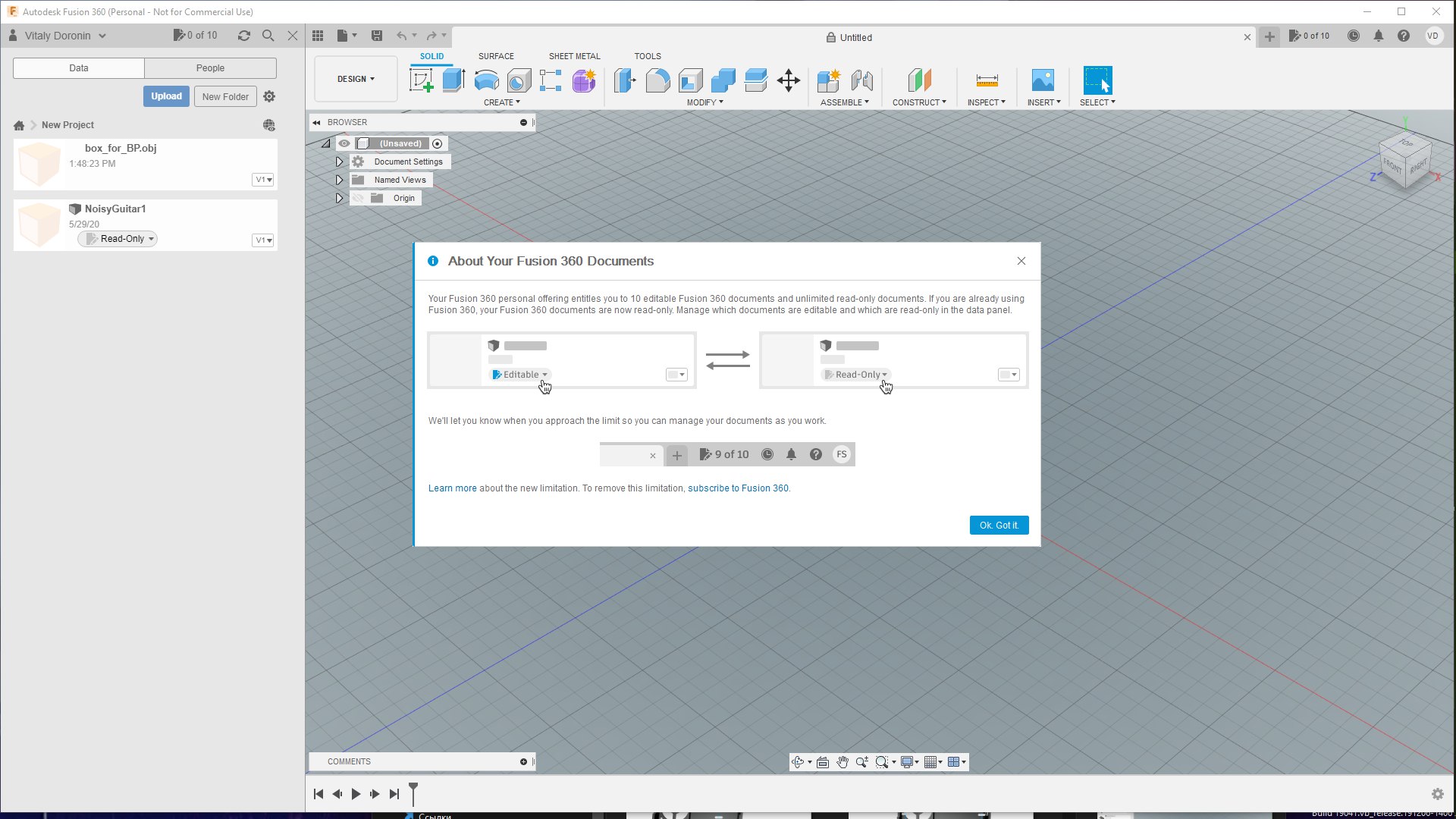1456x819 pixels.
Task: Search in the data panel
Action: (x=268, y=36)
